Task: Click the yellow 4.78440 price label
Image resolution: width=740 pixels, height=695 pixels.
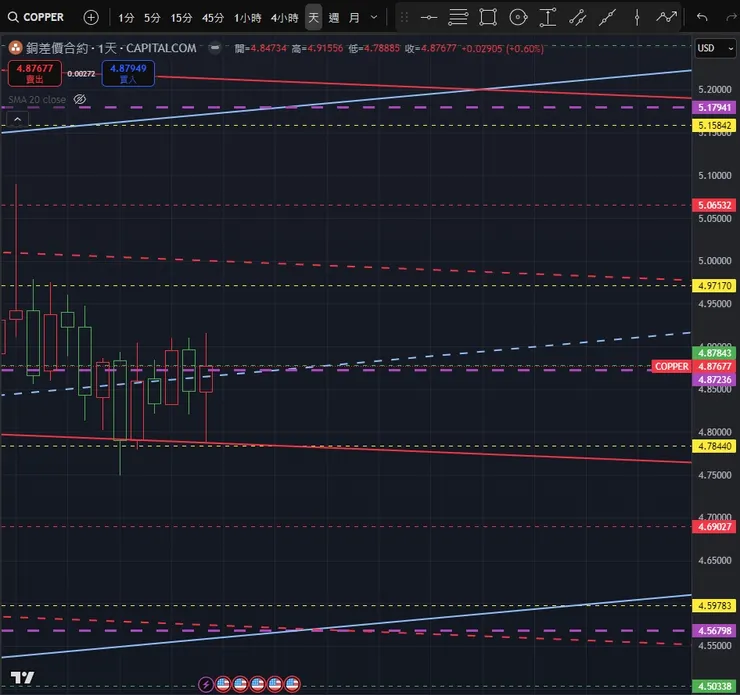Action: click(714, 446)
